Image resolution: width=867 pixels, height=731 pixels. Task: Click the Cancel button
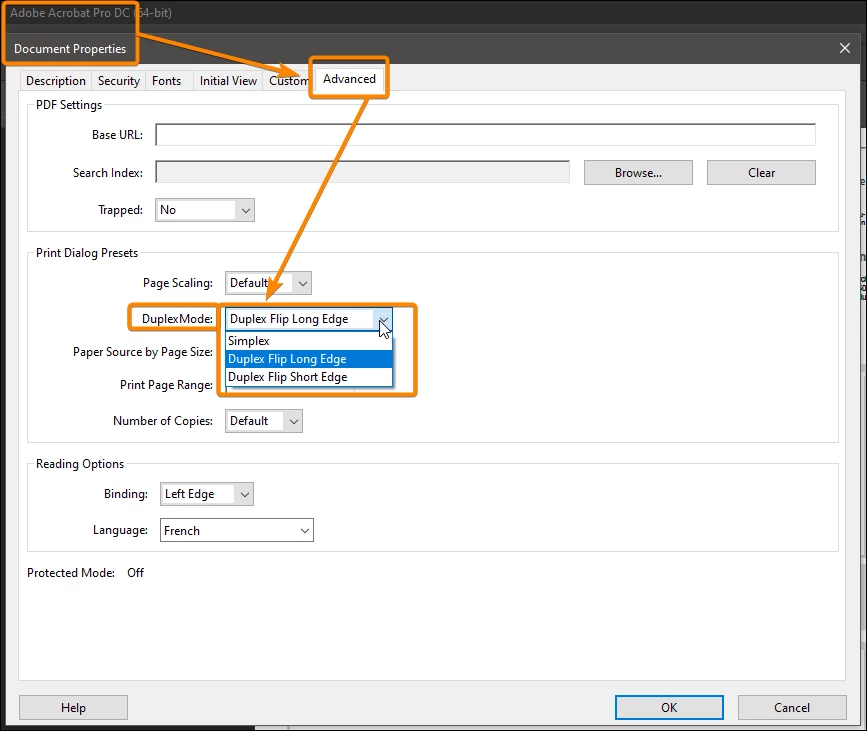point(792,708)
